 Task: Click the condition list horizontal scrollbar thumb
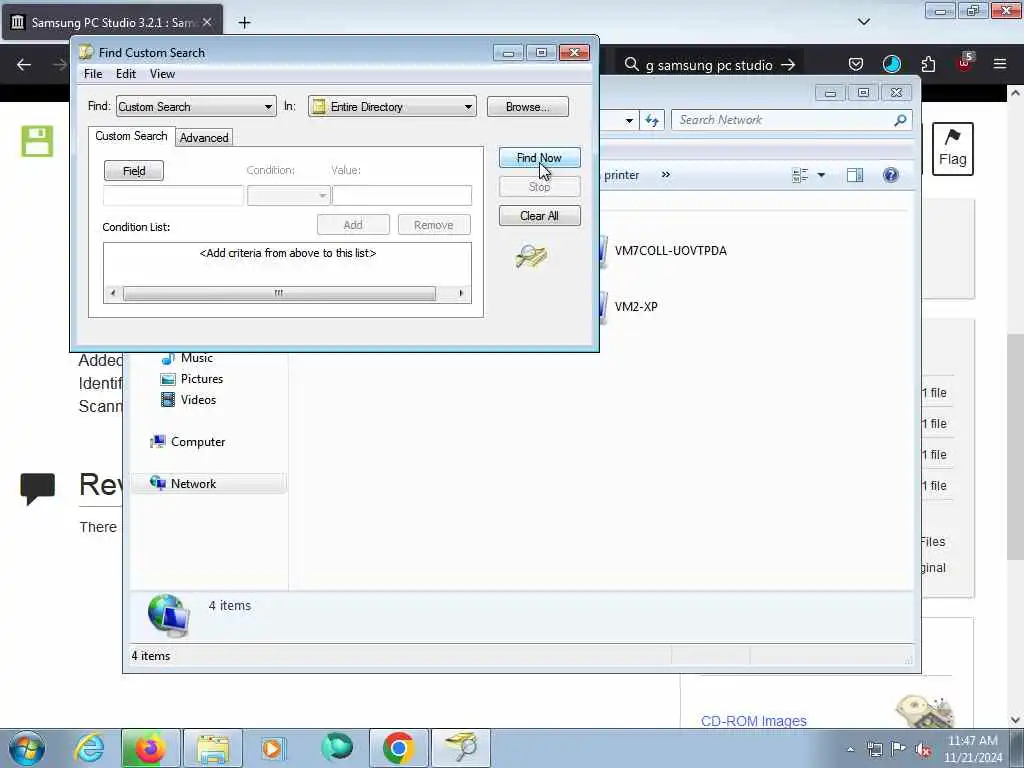(x=280, y=293)
